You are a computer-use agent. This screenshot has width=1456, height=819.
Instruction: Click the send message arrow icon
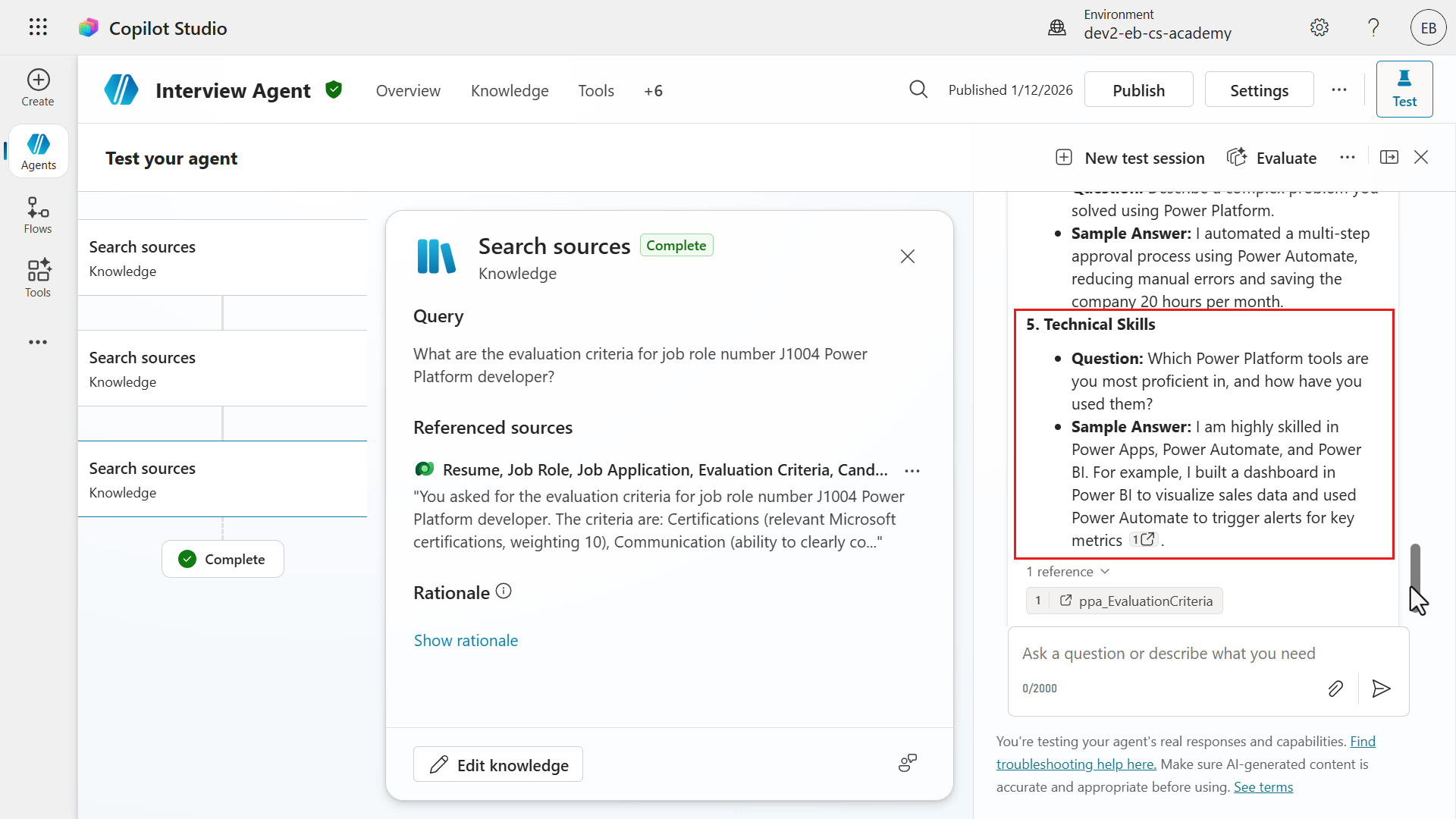tap(1381, 688)
